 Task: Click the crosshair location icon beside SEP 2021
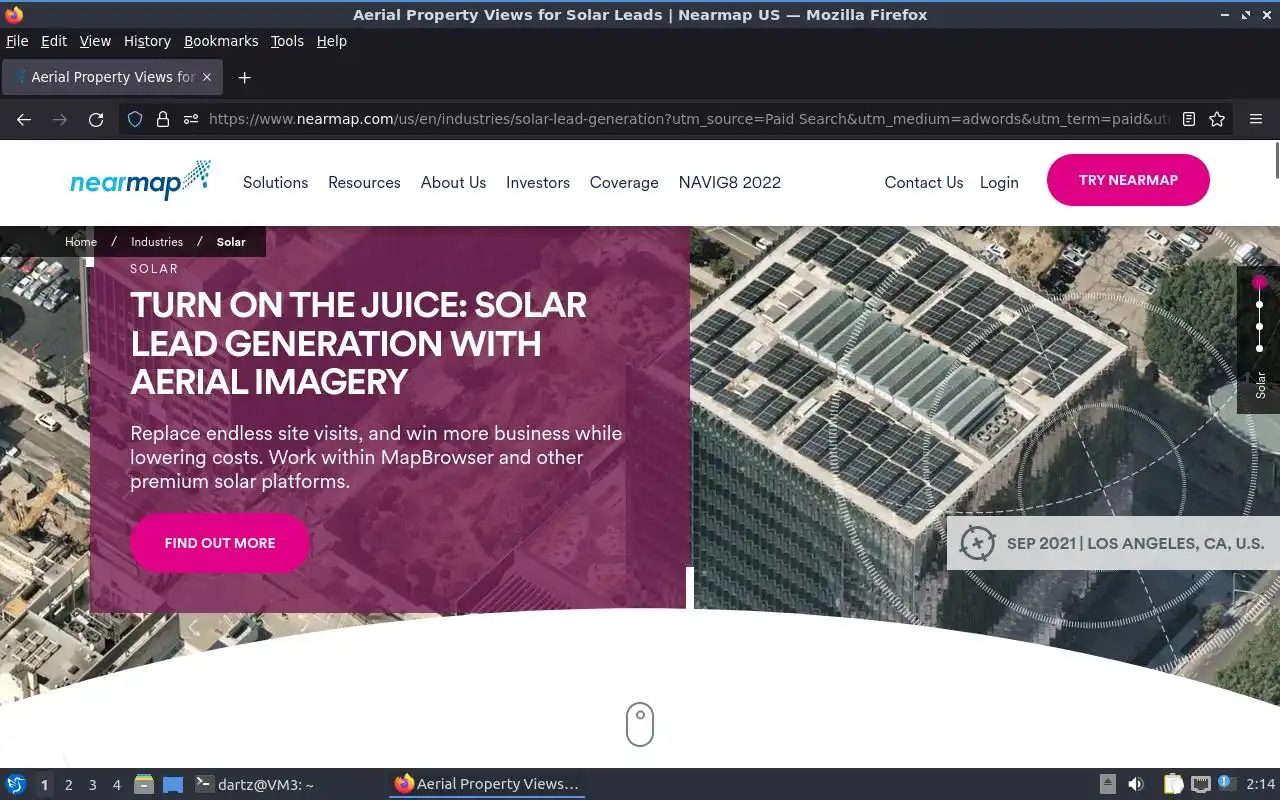click(977, 543)
